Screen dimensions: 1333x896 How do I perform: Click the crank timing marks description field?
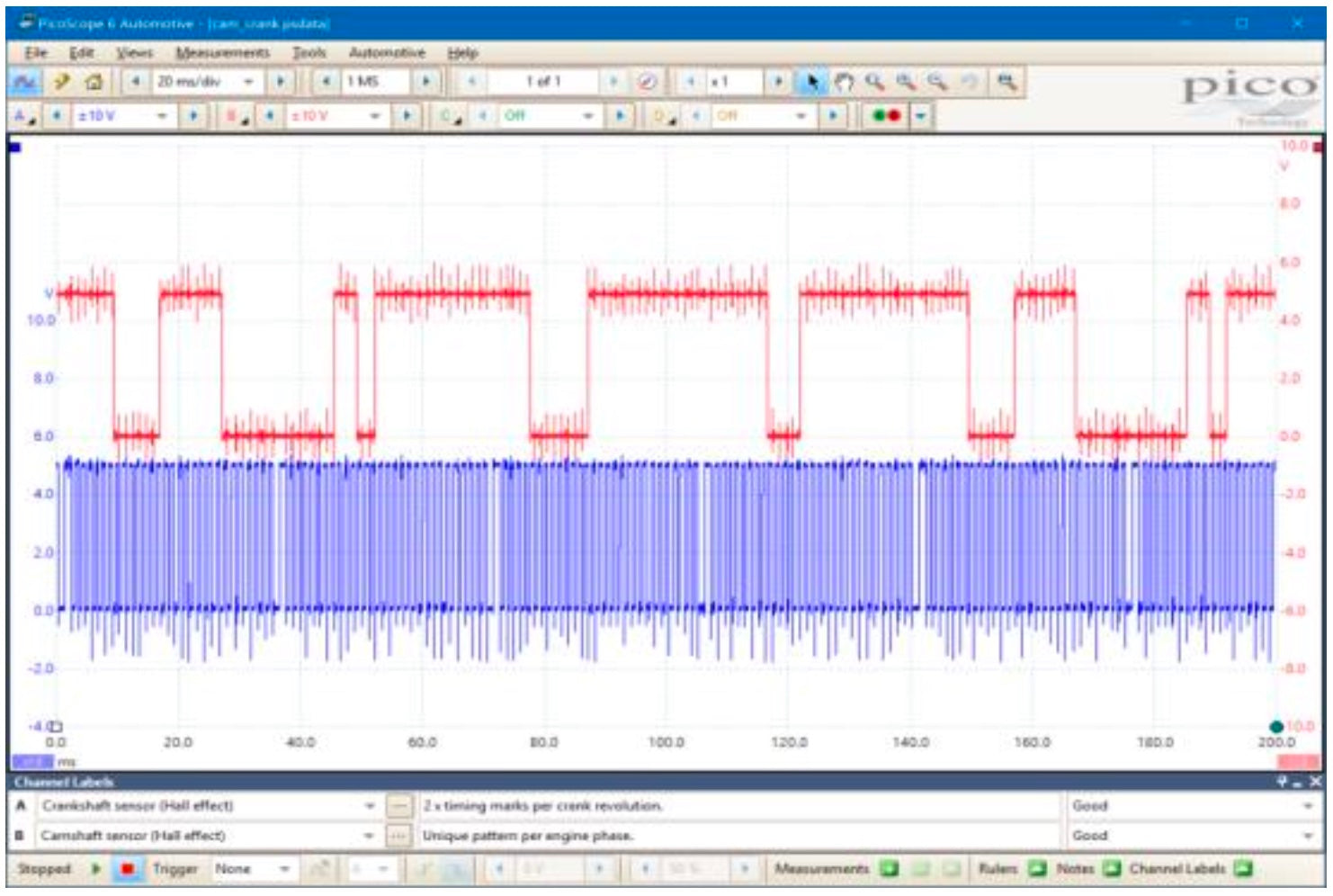coord(738,806)
